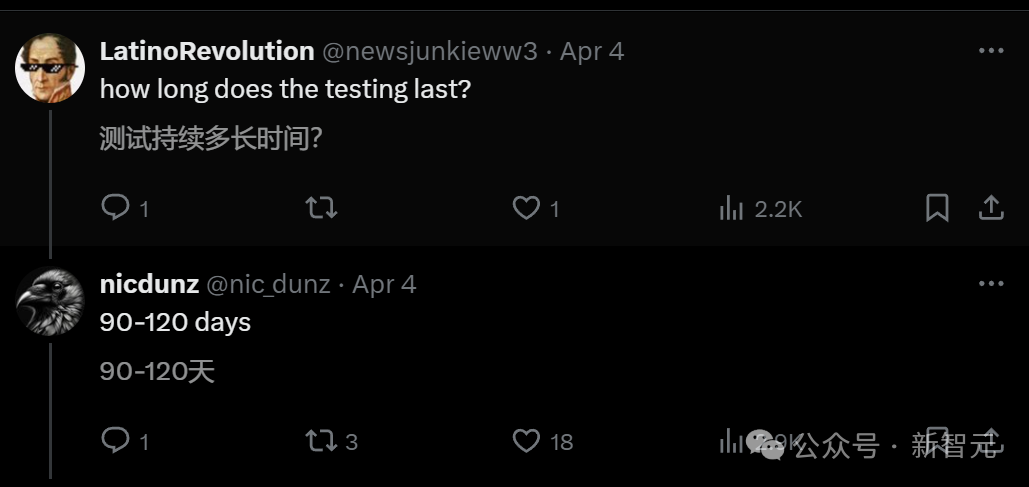Click the tweet text "how long does the testing last?"

[285, 89]
